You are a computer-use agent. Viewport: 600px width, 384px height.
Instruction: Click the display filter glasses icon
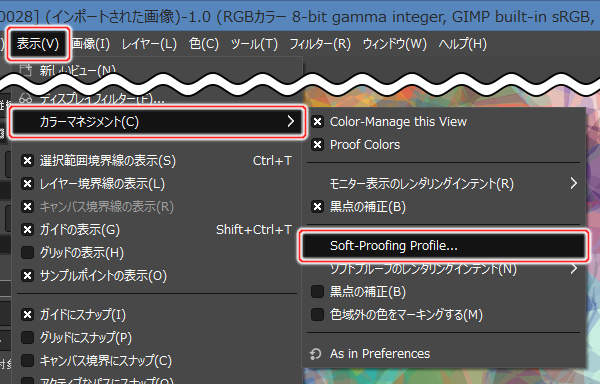(26, 99)
